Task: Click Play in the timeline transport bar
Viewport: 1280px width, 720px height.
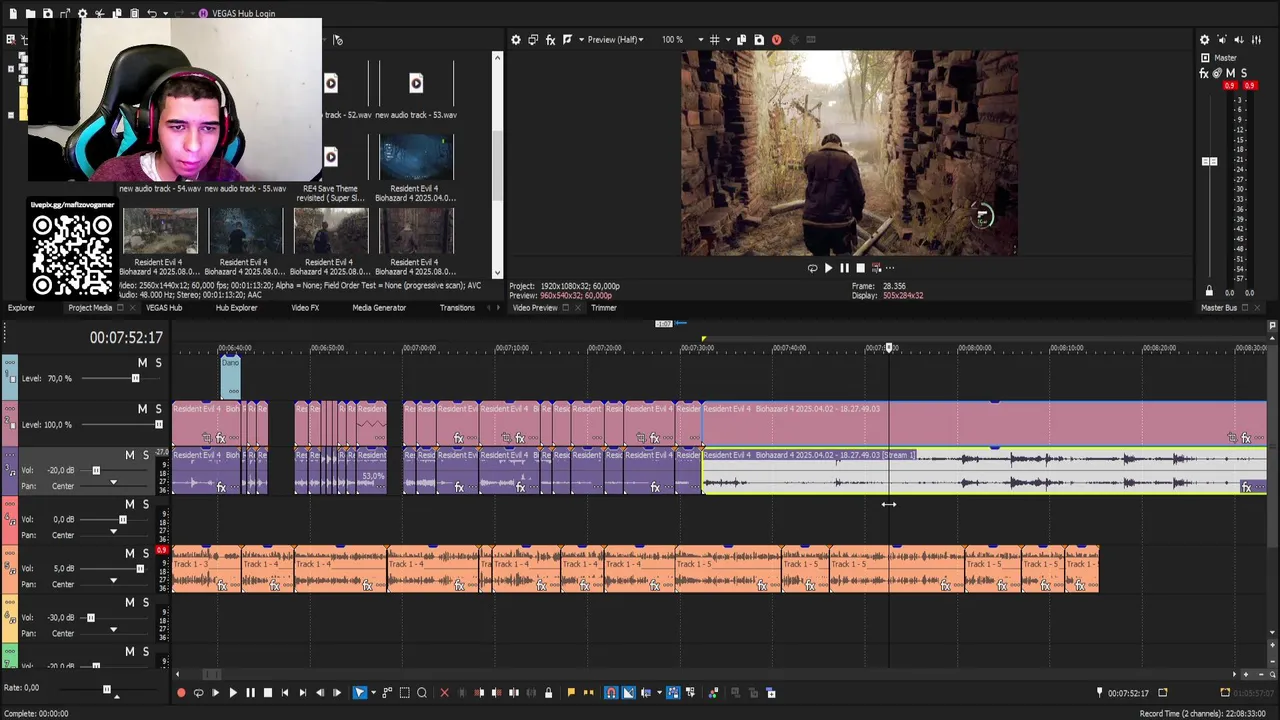Action: 233,692
